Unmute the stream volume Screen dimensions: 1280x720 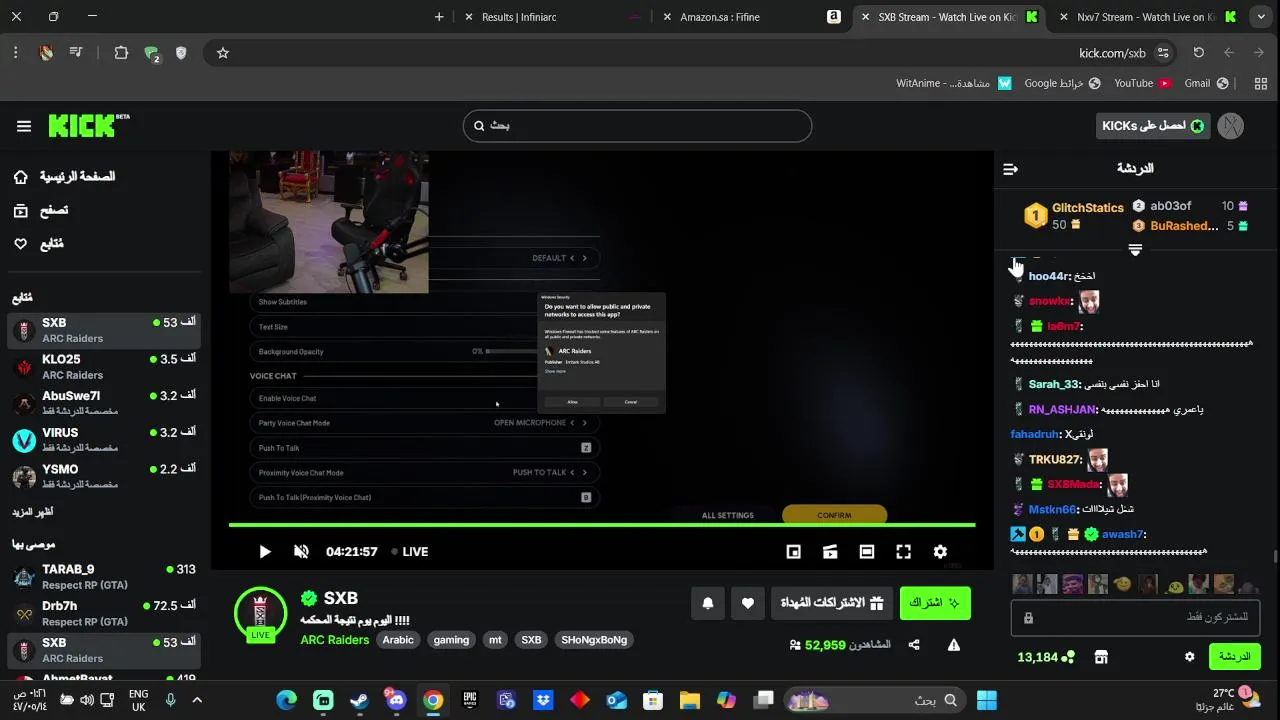click(301, 552)
